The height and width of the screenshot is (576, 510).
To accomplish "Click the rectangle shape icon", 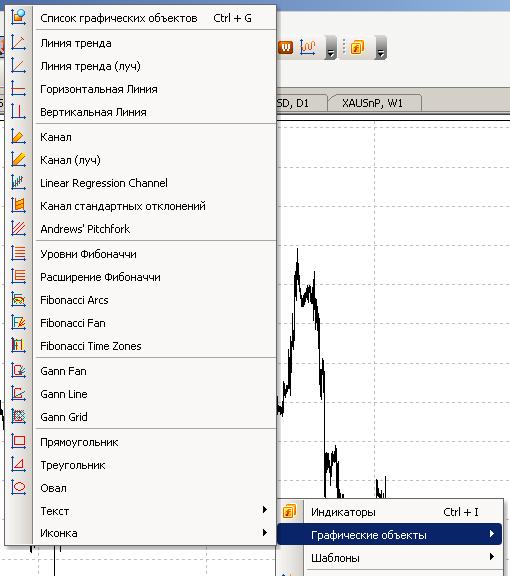I will [18, 442].
